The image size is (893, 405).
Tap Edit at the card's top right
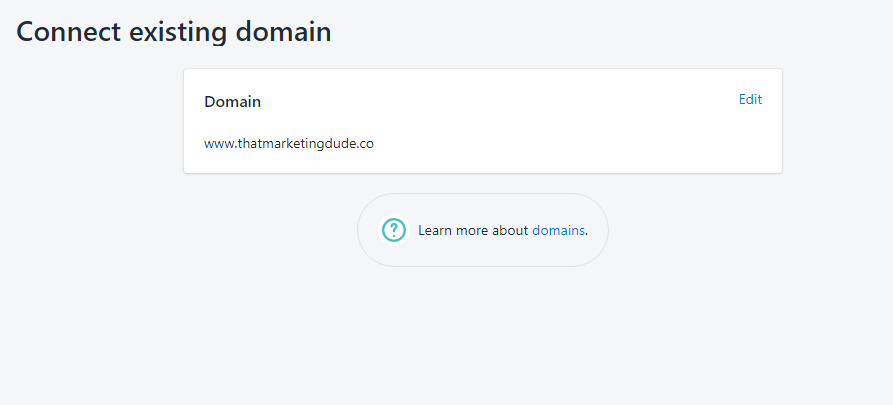[x=750, y=100]
